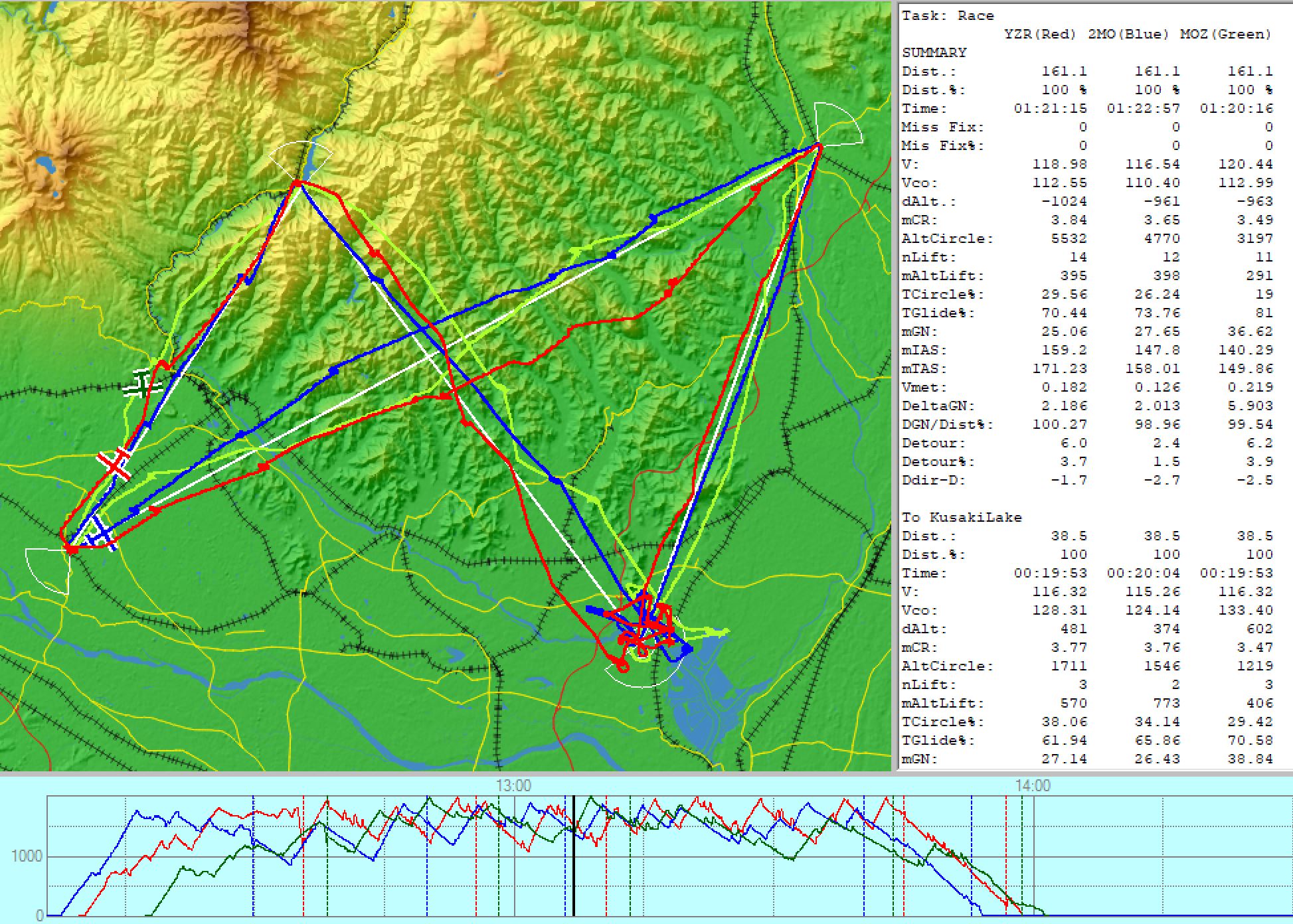The image size is (1293, 924).
Task: Click the 13:00 time label above barogram
Action: [x=513, y=786]
